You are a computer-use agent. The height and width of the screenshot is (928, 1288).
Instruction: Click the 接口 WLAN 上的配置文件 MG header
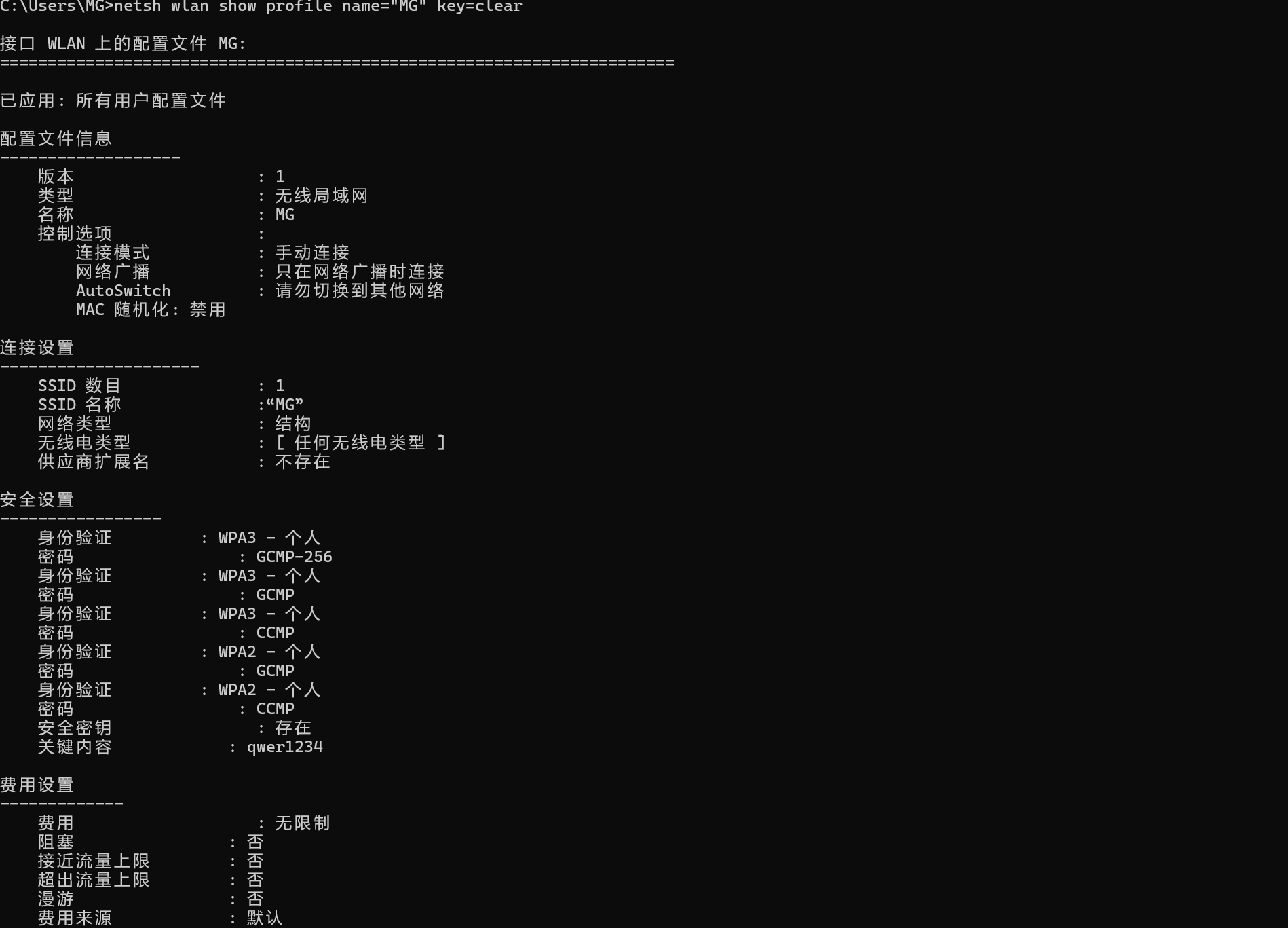123,43
